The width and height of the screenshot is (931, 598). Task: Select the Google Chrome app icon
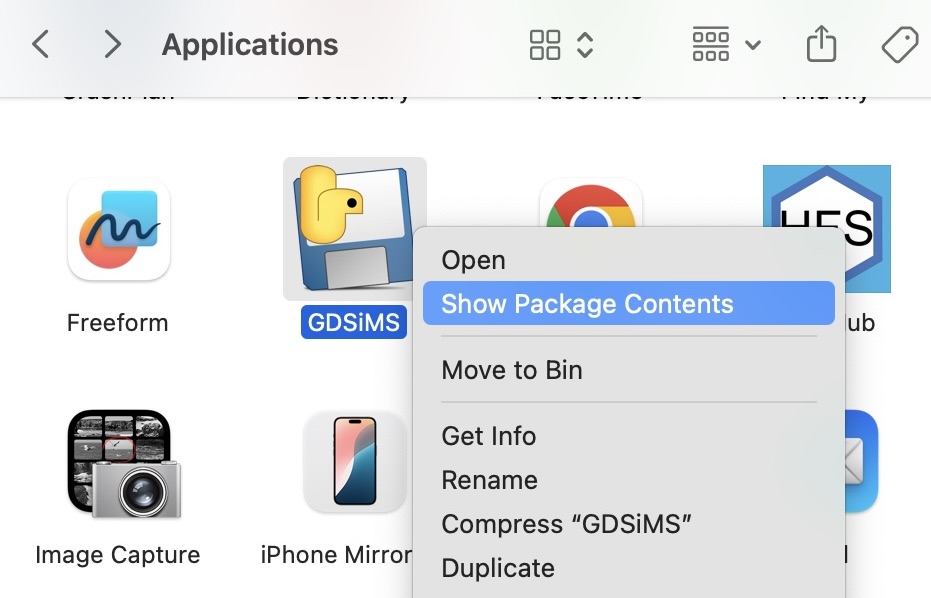click(x=591, y=205)
